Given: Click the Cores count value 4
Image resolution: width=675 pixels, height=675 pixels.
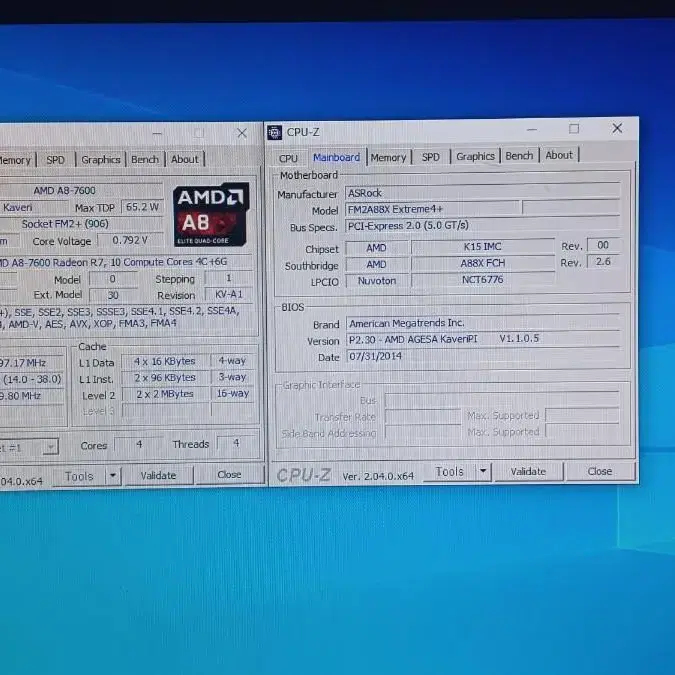Looking at the screenshot, I should coord(139,444).
